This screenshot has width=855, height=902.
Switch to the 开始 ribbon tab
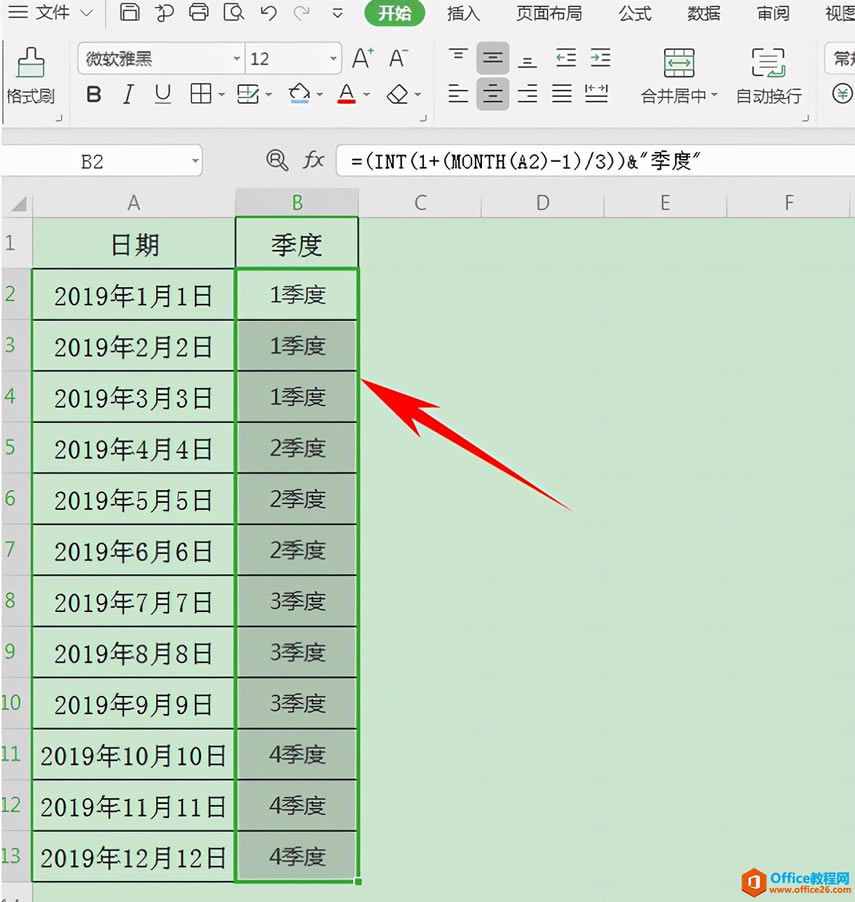coord(395,13)
